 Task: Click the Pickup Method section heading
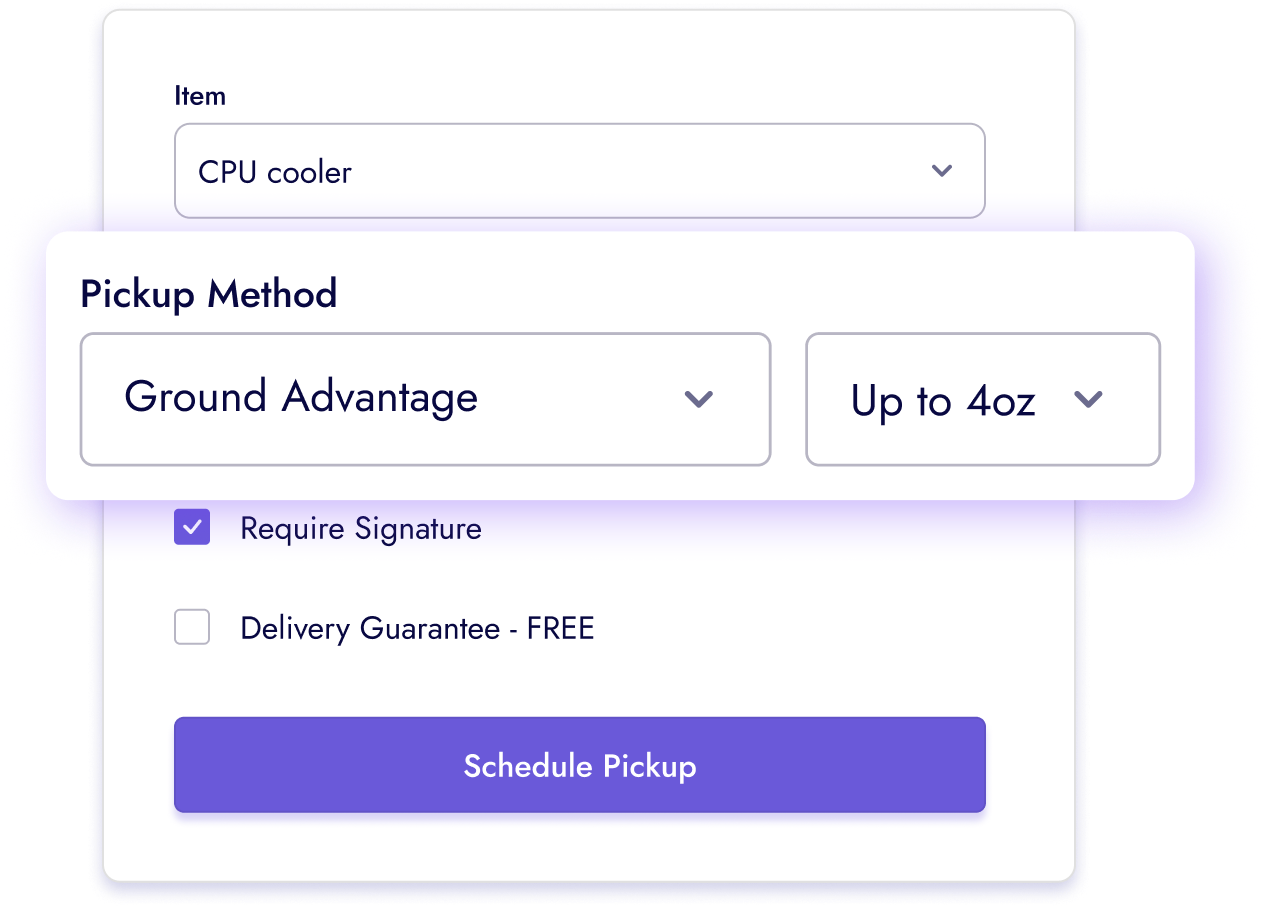click(208, 294)
